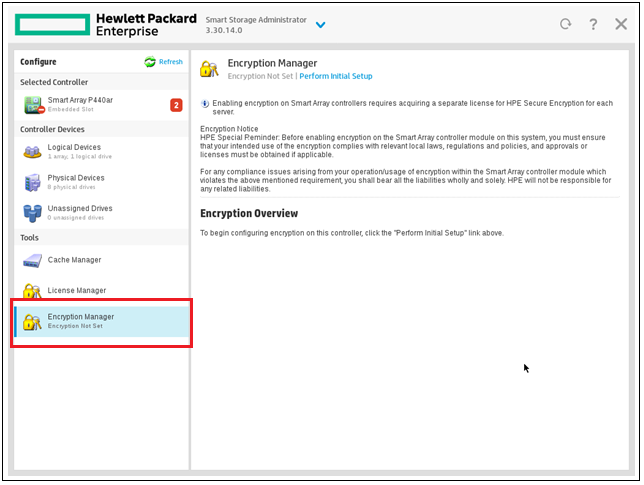Screen dimensions: 644x485
Task: Click the Physical Devices icon
Action: point(32,182)
